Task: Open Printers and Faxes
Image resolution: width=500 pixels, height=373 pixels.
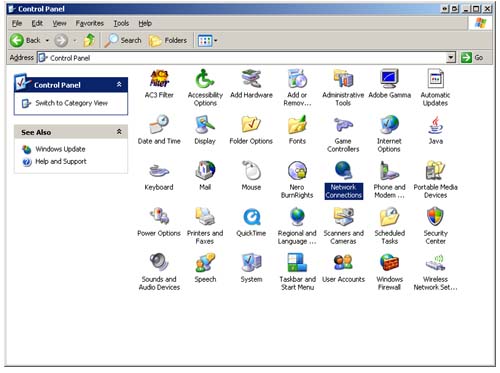Action: pyautogui.click(x=205, y=226)
